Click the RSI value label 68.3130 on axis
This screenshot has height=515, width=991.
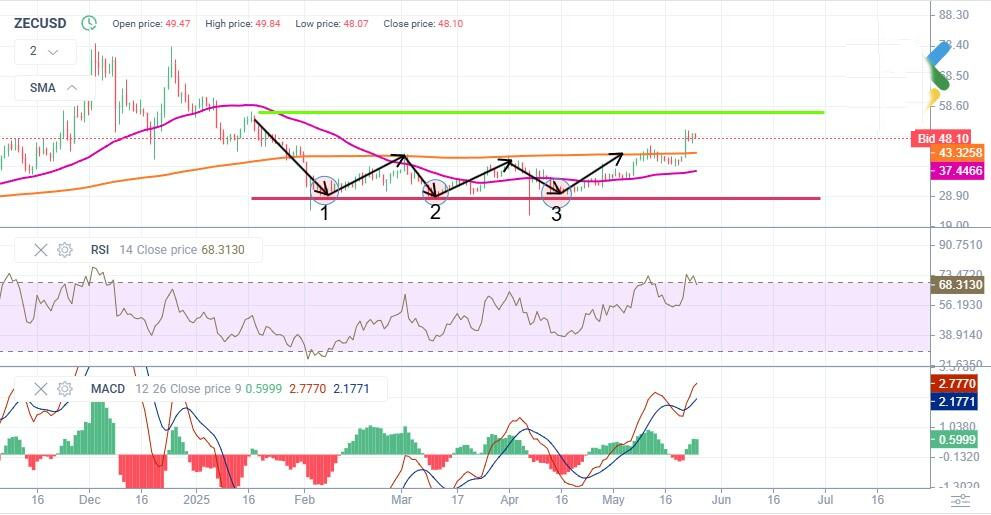(x=957, y=285)
